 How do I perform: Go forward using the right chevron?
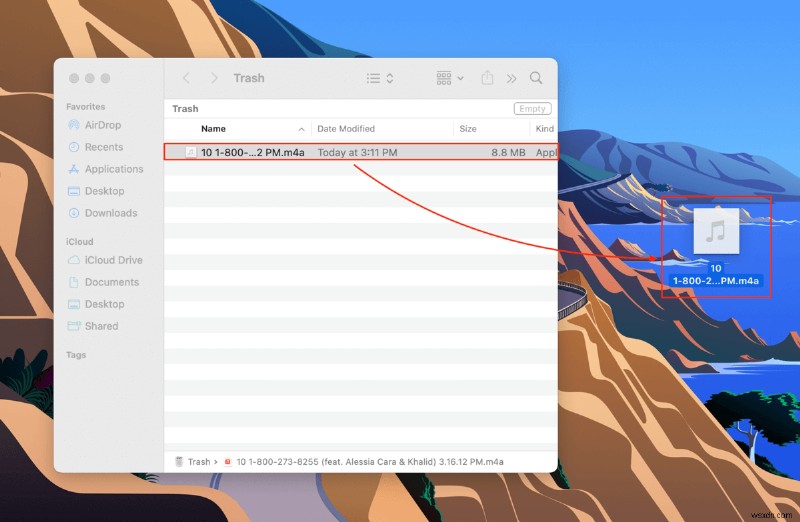pos(214,78)
